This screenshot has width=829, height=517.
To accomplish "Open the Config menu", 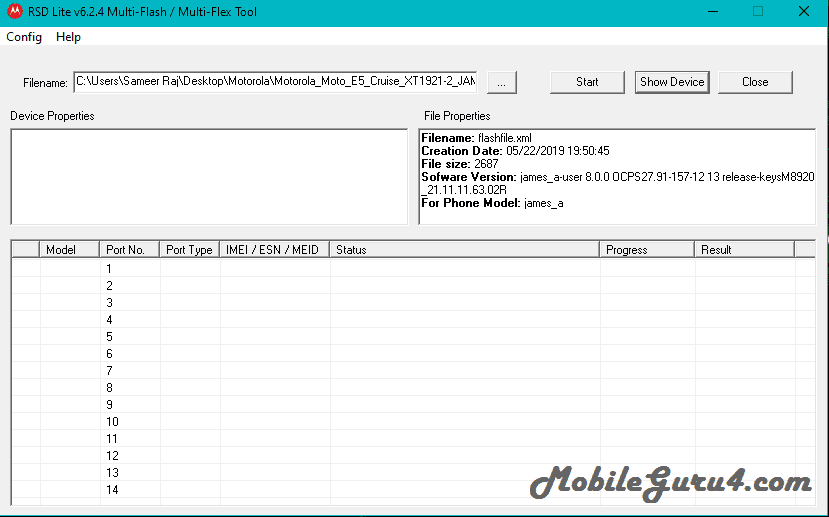I will [24, 37].
